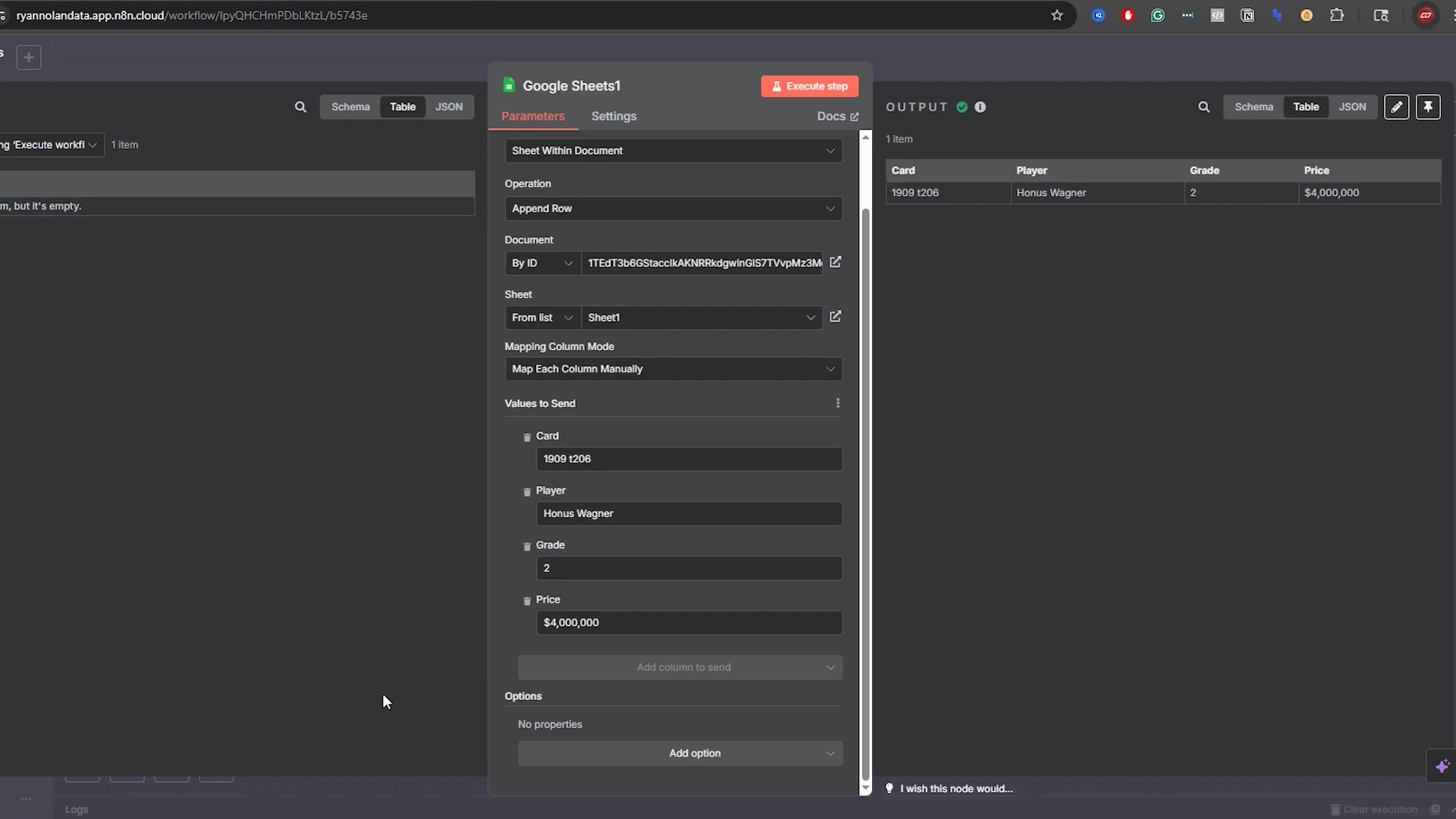Switch the output view to Schema

pyautogui.click(x=1254, y=107)
